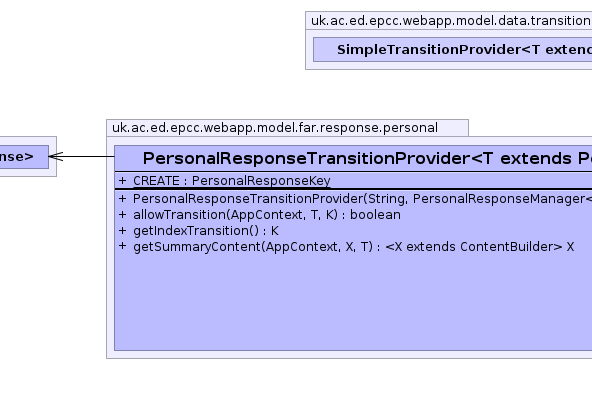Select the webapp.model.data.transition package tab
Screen dimensions: 592x396
click(x=449, y=20)
